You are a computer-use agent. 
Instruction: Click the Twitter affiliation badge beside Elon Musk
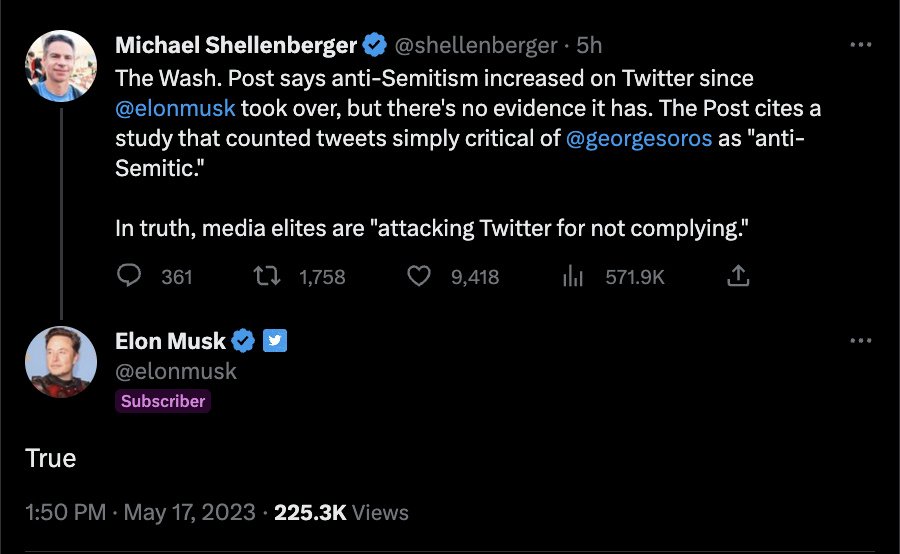click(x=275, y=341)
